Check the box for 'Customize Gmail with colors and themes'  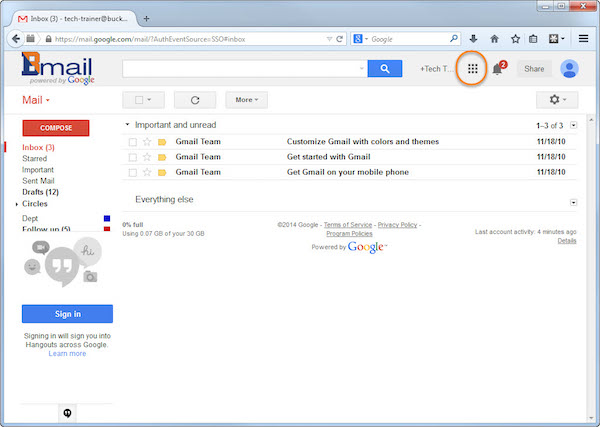pyautogui.click(x=133, y=142)
